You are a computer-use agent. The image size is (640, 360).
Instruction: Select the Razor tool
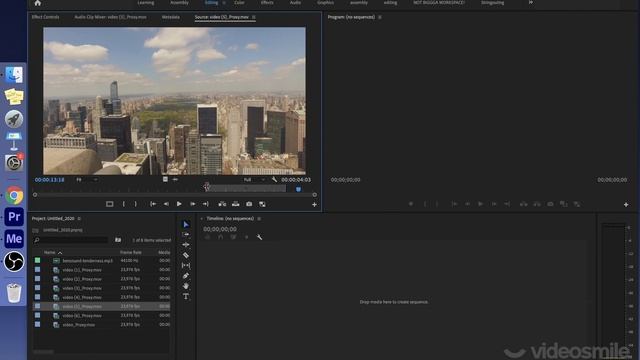click(186, 255)
